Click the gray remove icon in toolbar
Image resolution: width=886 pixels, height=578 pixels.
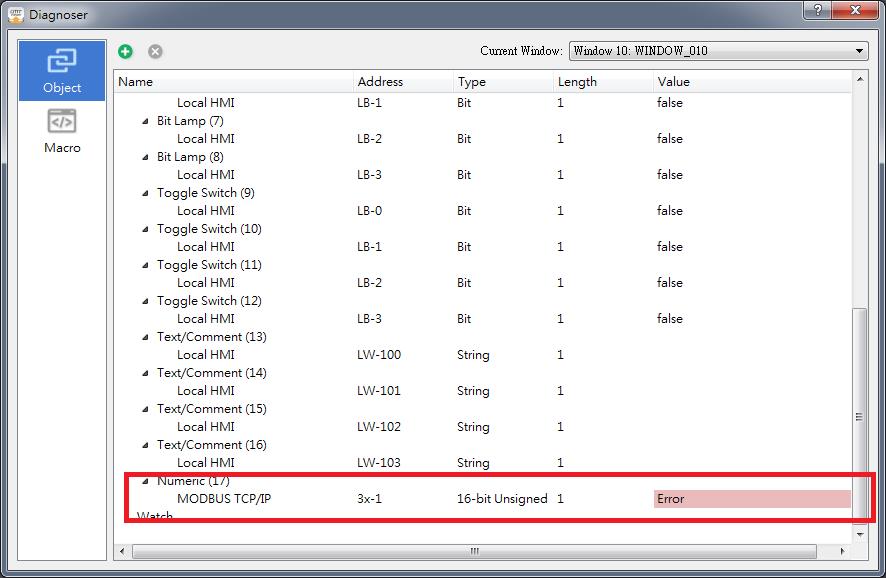155,51
